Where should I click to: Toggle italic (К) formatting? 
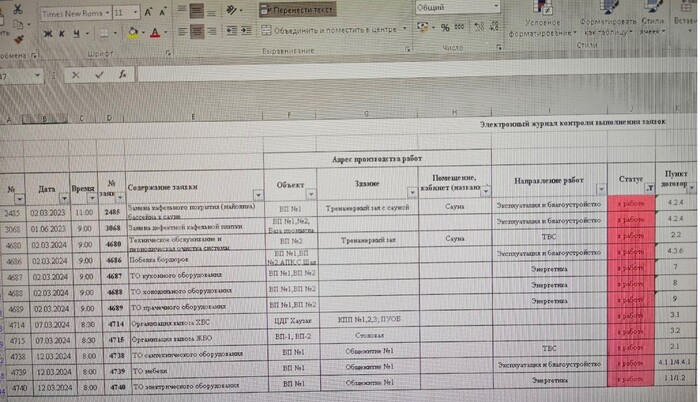62,34
